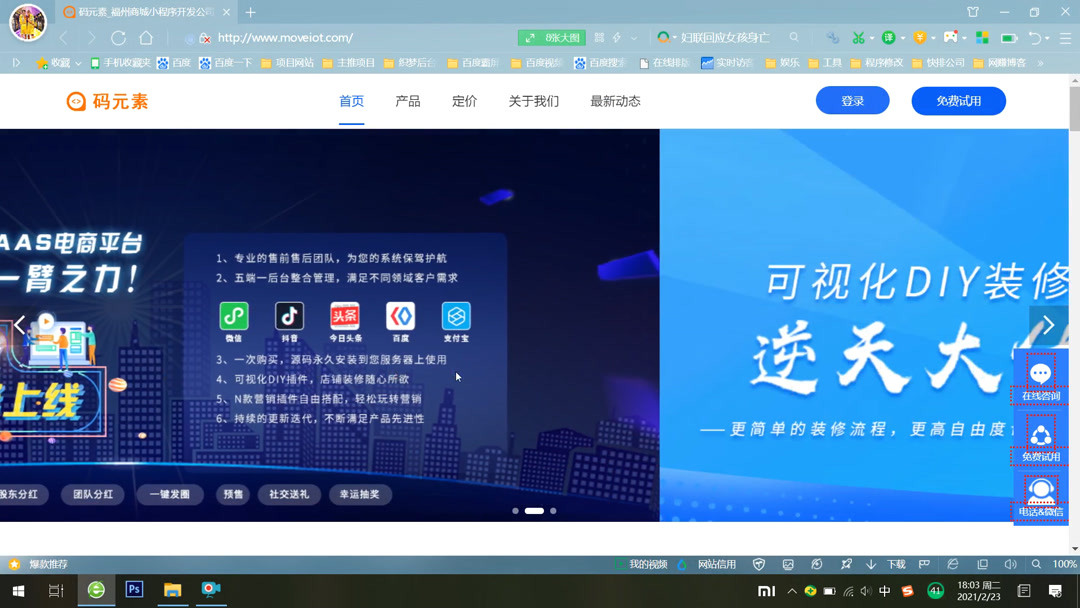Expand hidden tray icons with the chevron
The width and height of the screenshot is (1080, 608).
[791, 591]
